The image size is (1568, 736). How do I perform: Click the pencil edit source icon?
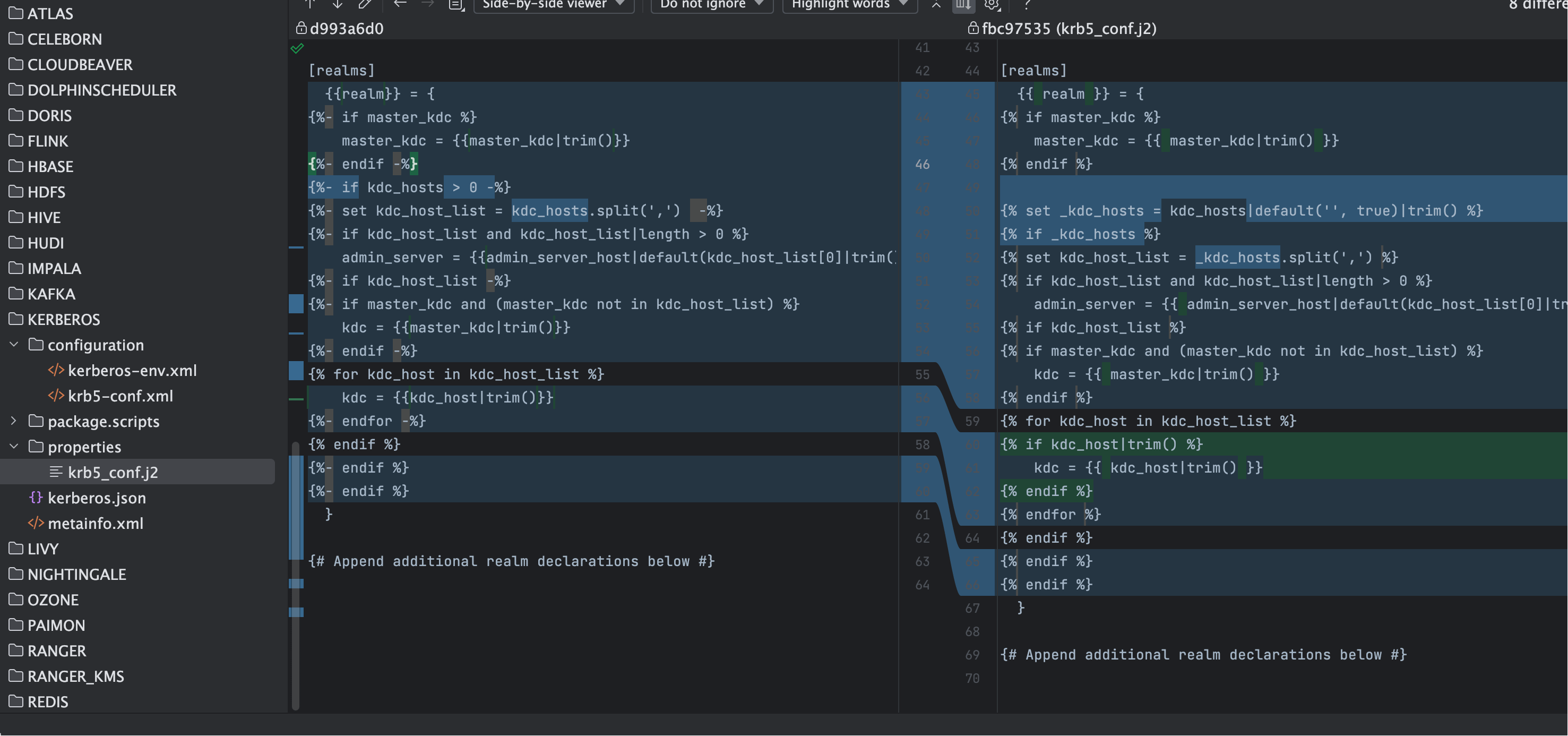pyautogui.click(x=365, y=4)
